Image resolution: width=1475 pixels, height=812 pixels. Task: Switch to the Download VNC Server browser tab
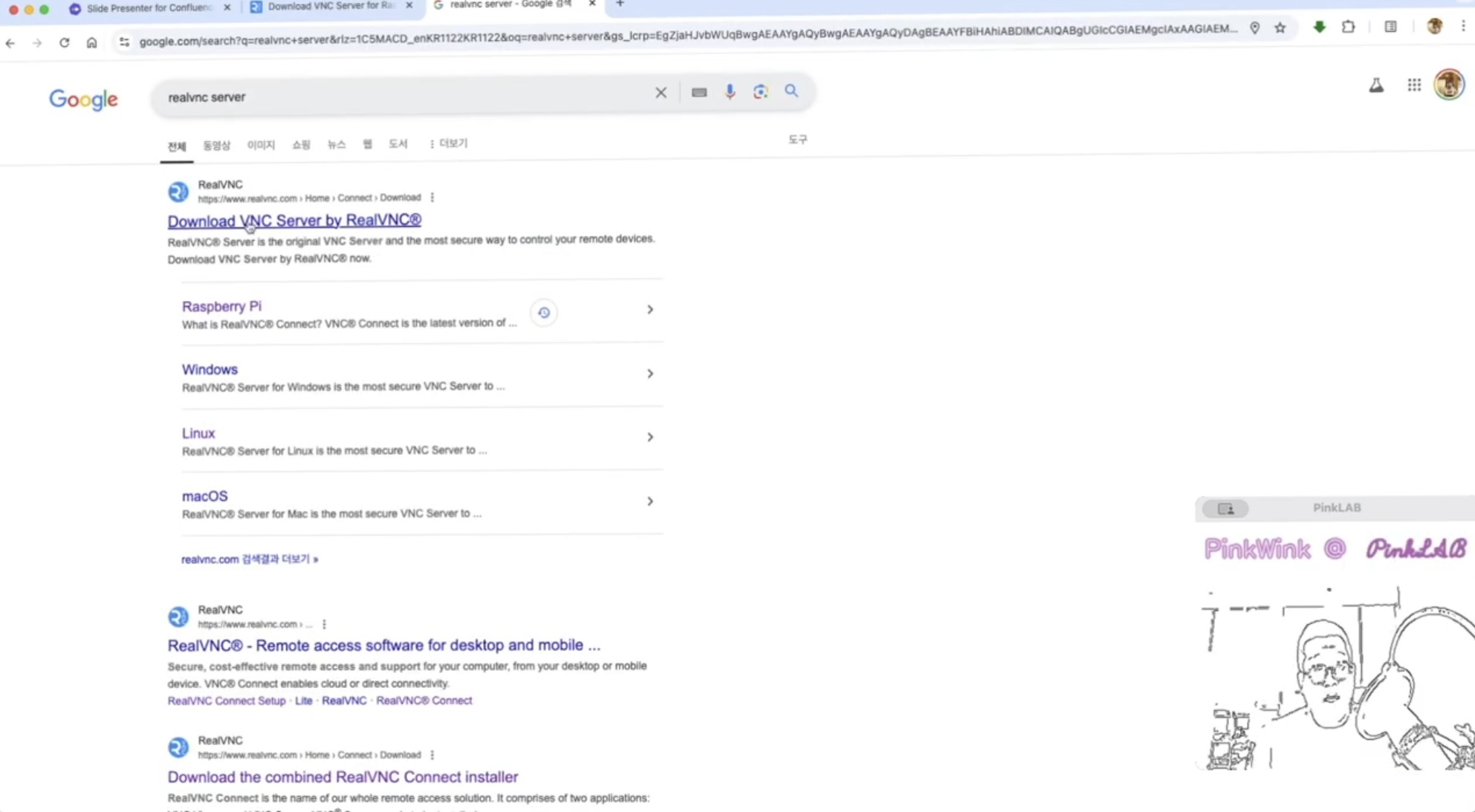click(x=330, y=6)
